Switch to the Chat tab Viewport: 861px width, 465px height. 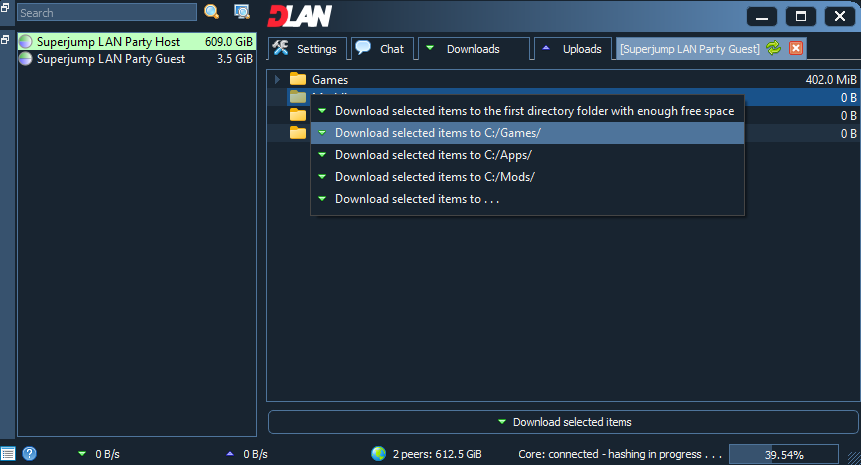[381, 49]
